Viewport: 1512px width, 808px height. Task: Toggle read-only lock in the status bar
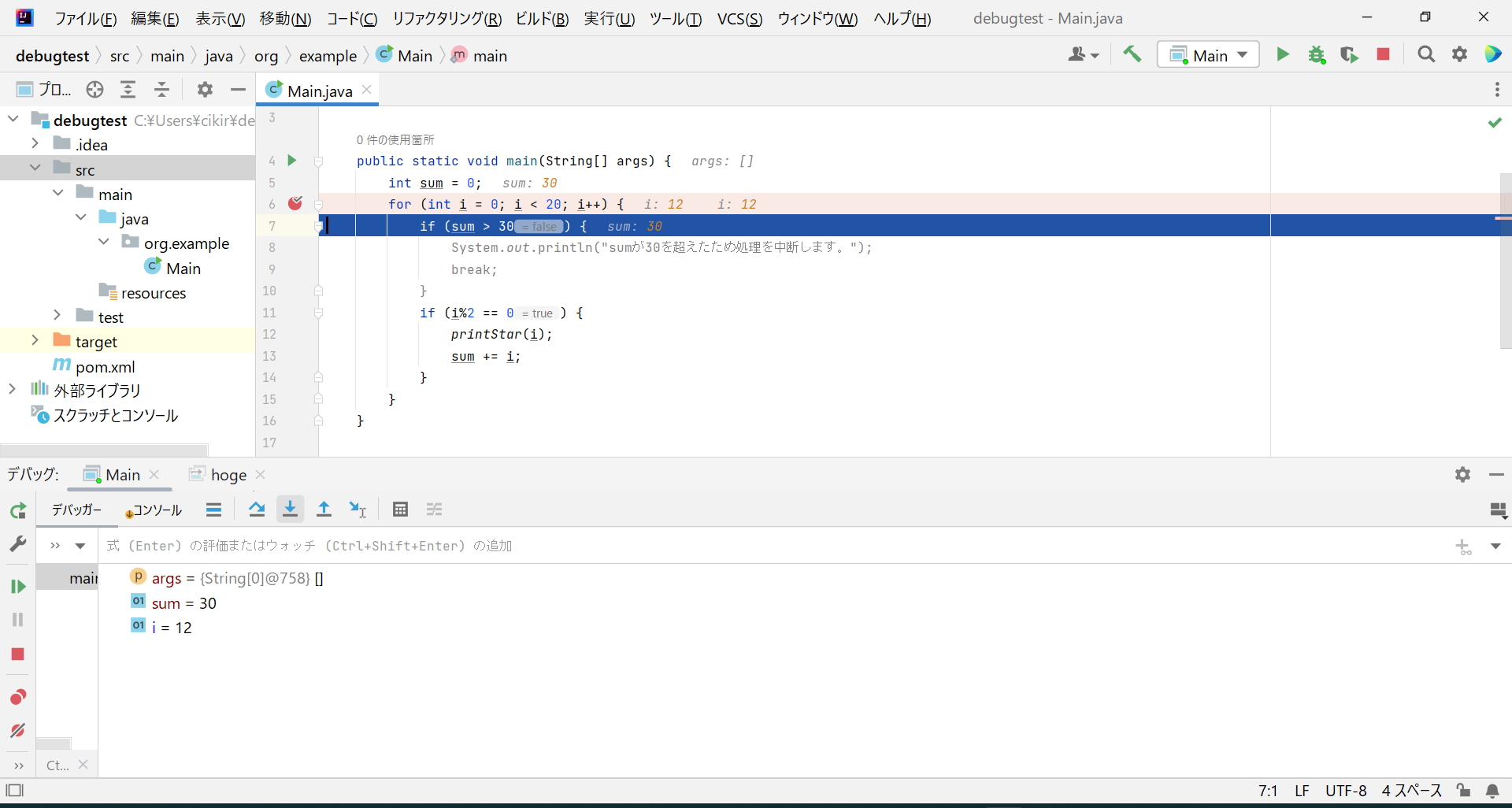coord(1463,791)
